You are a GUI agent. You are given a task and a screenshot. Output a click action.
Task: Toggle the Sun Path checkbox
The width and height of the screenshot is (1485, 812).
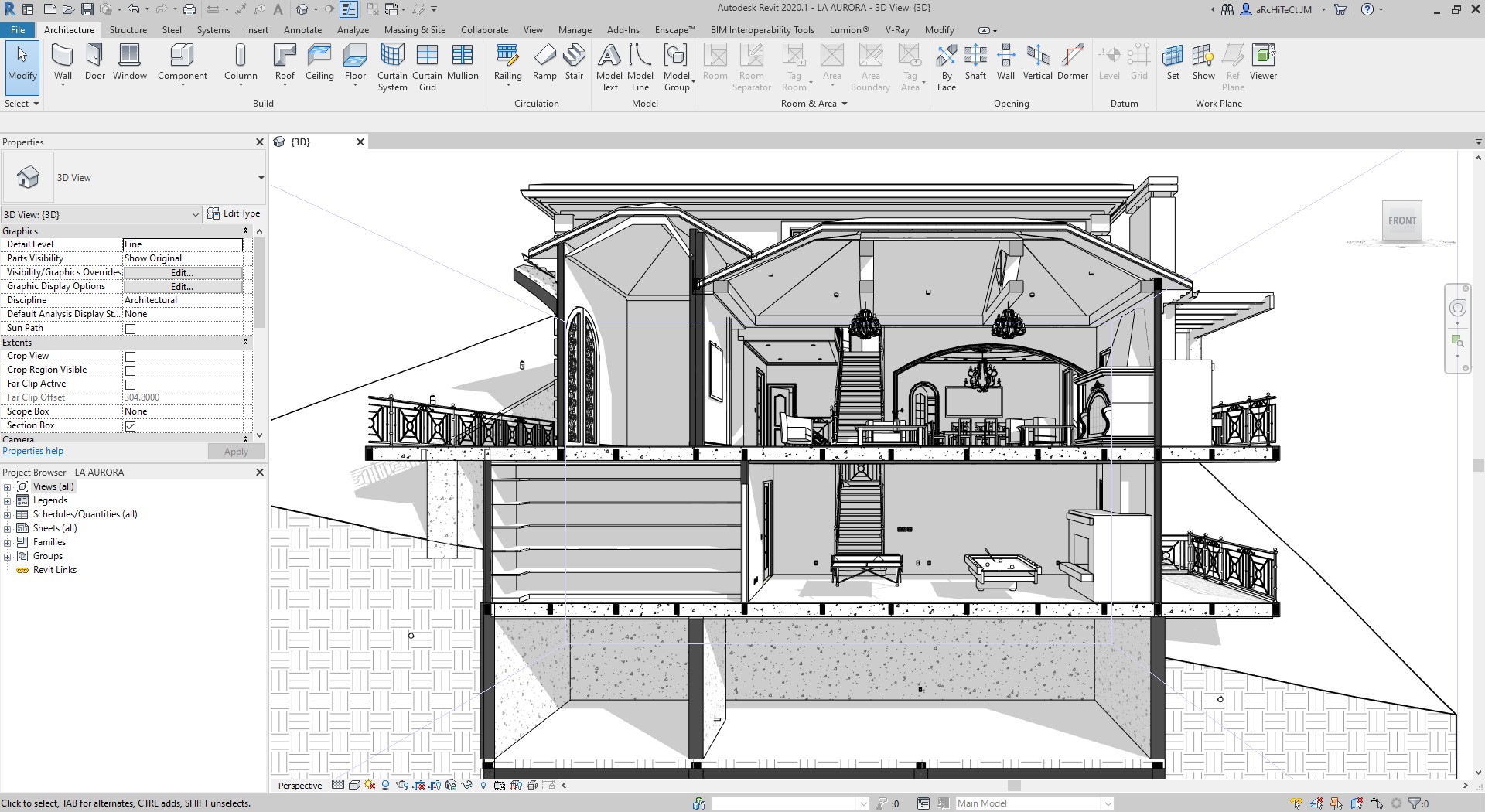pyautogui.click(x=131, y=329)
